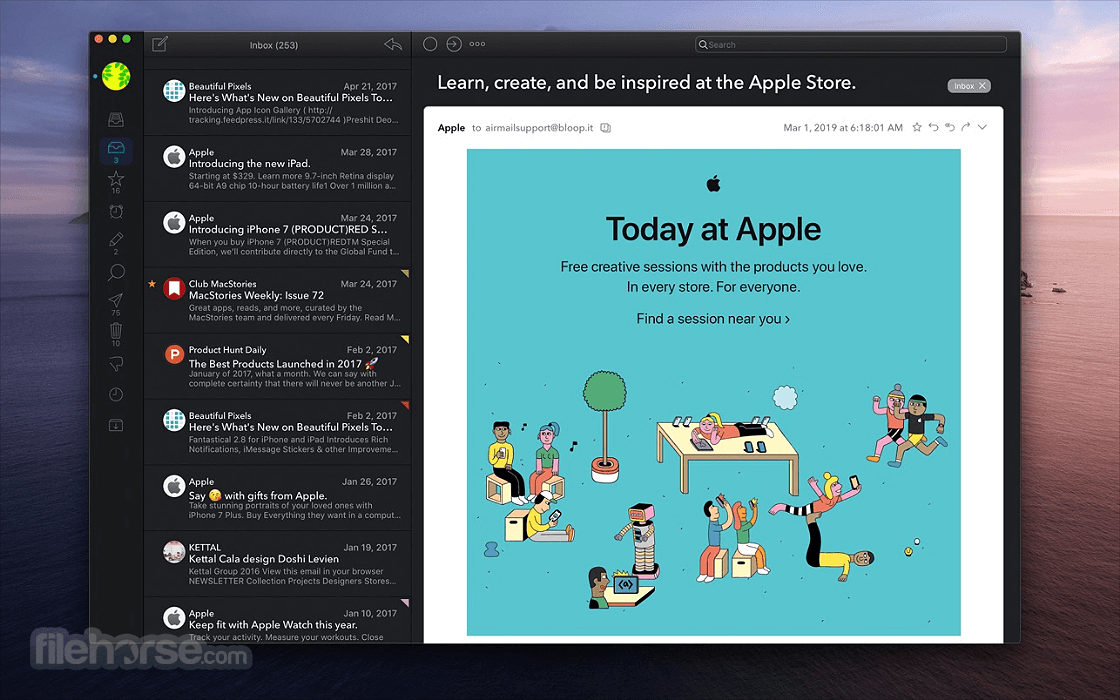Select the highlighted Inbox folder showing 3
Viewport: 1120px width, 700px height.
pos(116,151)
